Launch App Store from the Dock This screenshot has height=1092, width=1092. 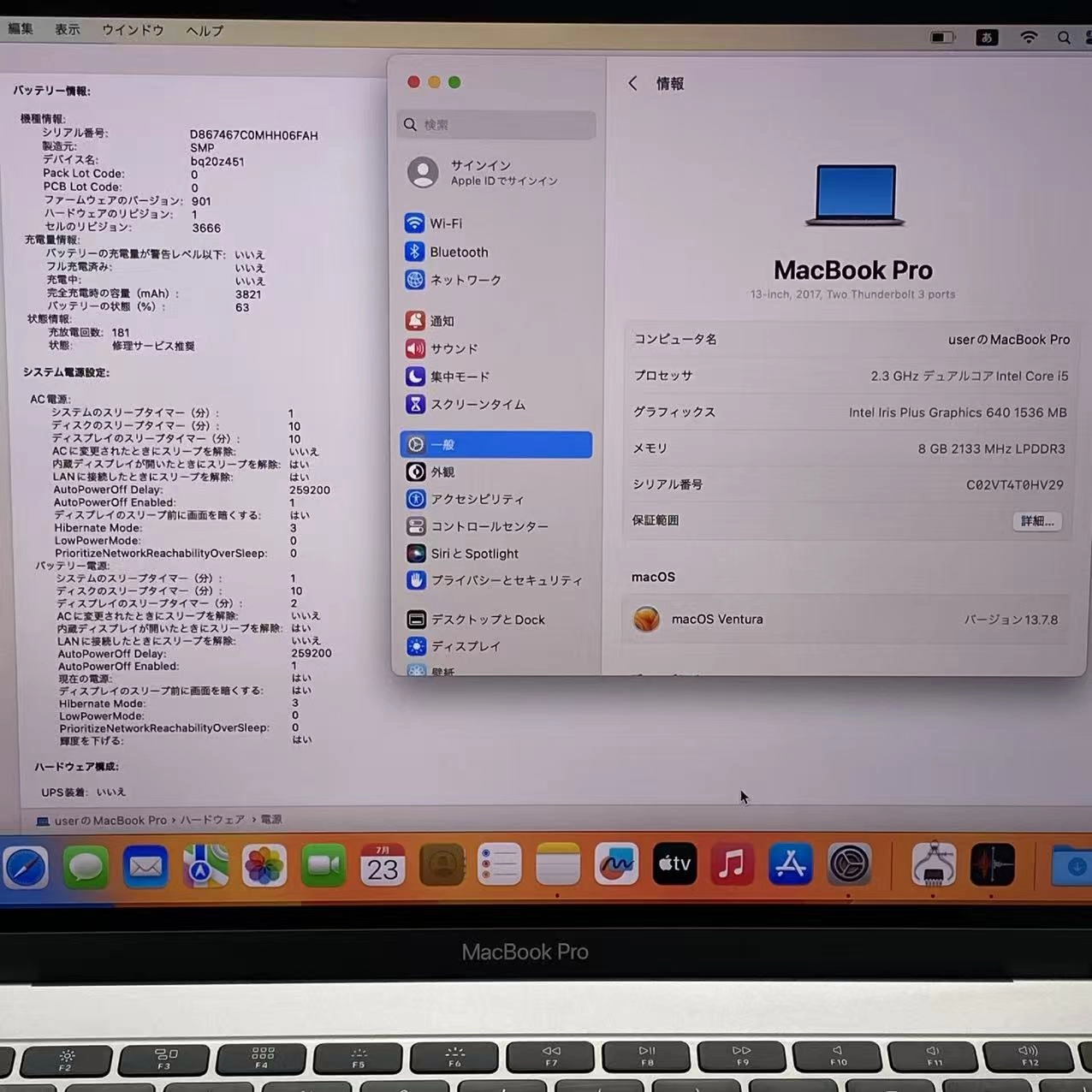(x=791, y=864)
